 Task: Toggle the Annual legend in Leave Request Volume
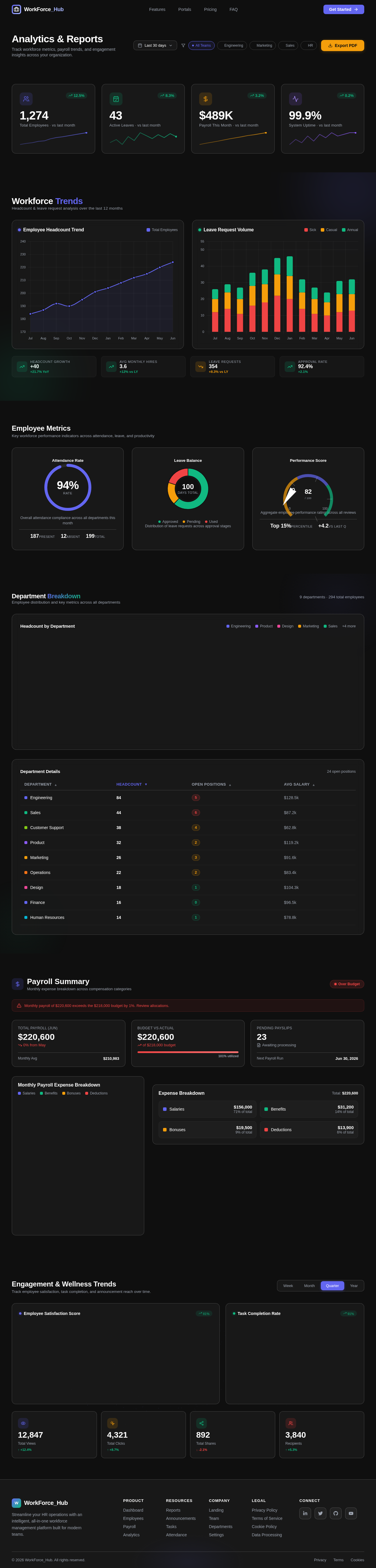[350, 230]
